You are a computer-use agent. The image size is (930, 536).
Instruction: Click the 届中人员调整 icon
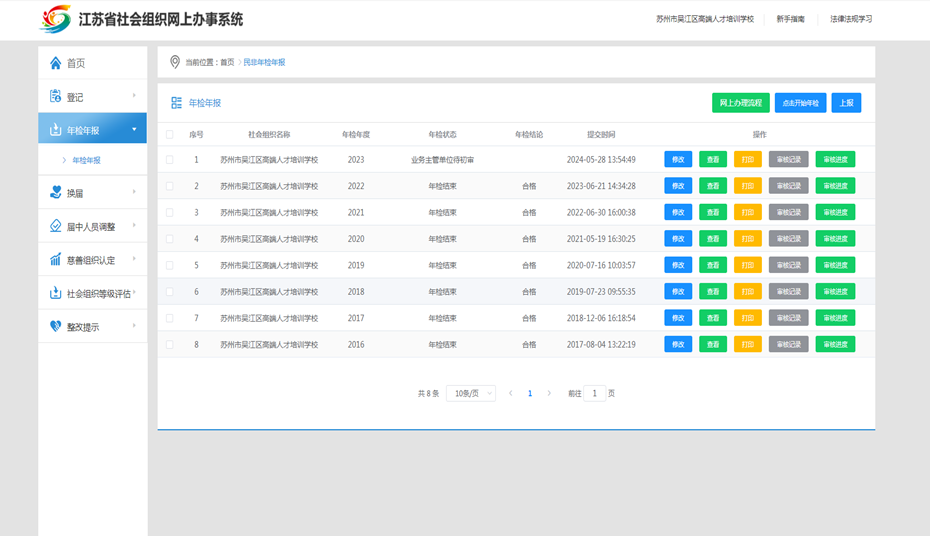55,226
